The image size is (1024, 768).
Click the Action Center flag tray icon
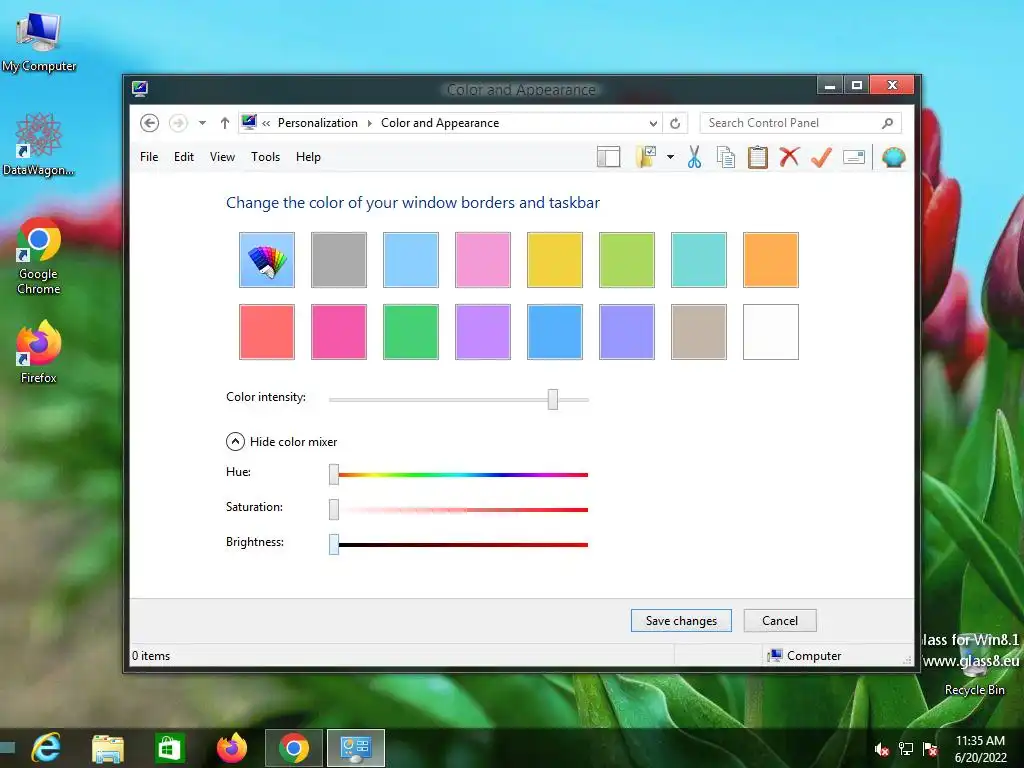tap(930, 749)
